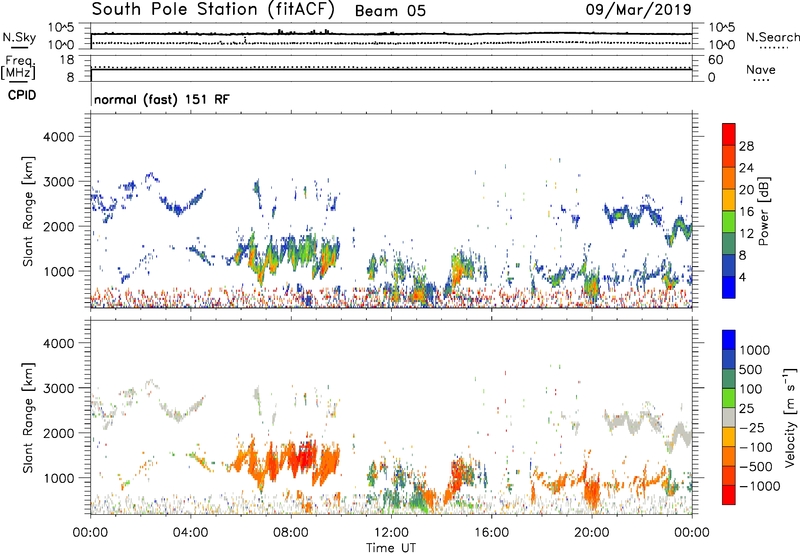Click the velocity panel 'Slant Range [km]' label

pyautogui.click(x=28, y=418)
